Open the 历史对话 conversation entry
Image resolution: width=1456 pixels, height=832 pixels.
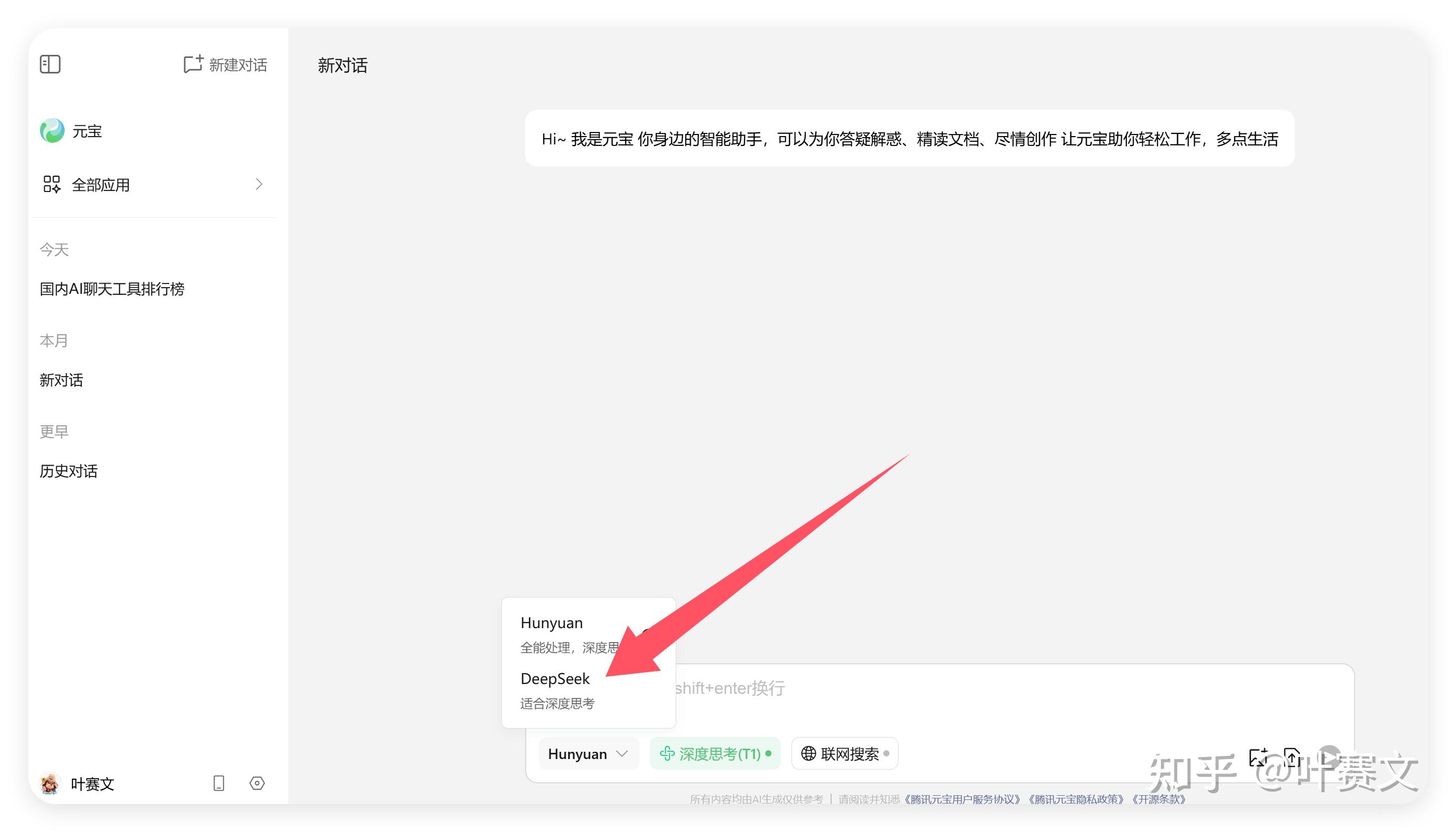(x=69, y=471)
